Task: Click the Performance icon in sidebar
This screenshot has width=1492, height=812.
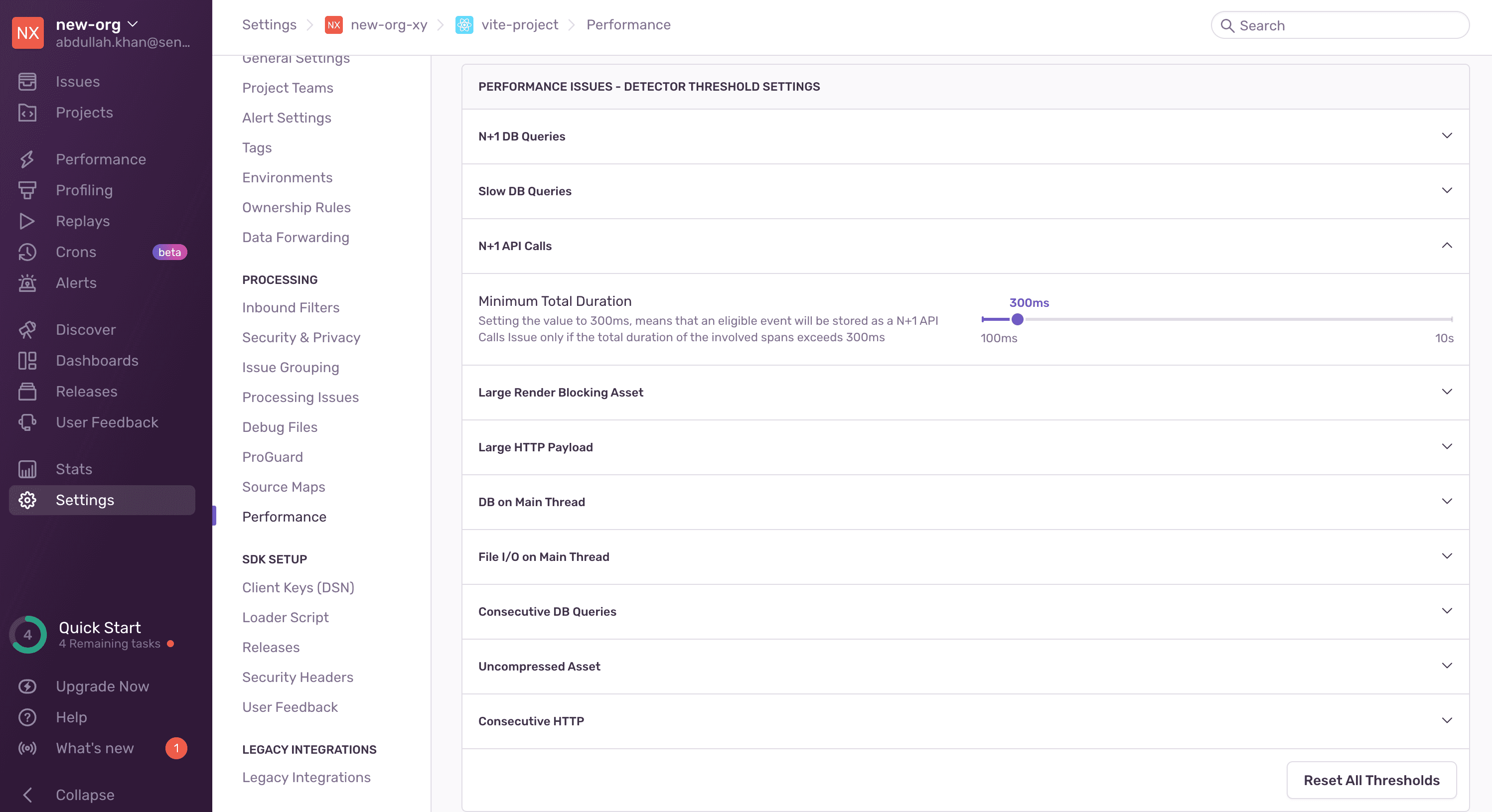Action: (x=27, y=159)
